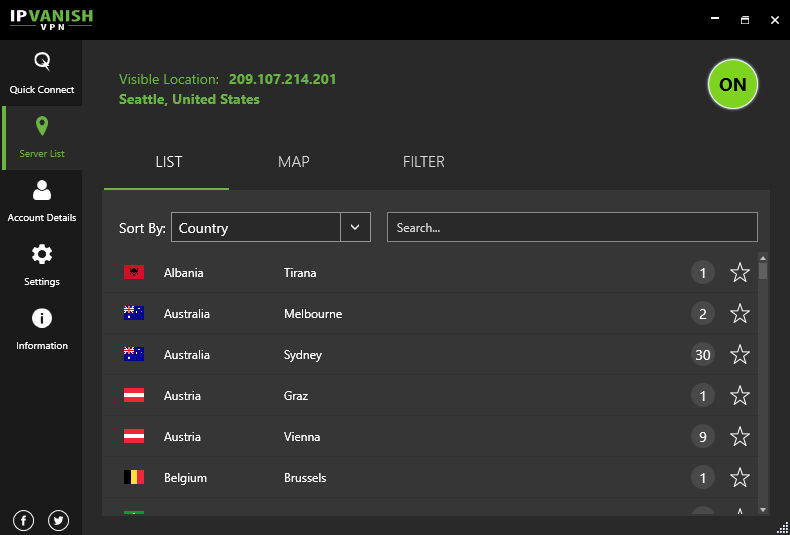The width and height of the screenshot is (790, 535).
Task: Turn off the VPN ON button
Action: (x=733, y=85)
